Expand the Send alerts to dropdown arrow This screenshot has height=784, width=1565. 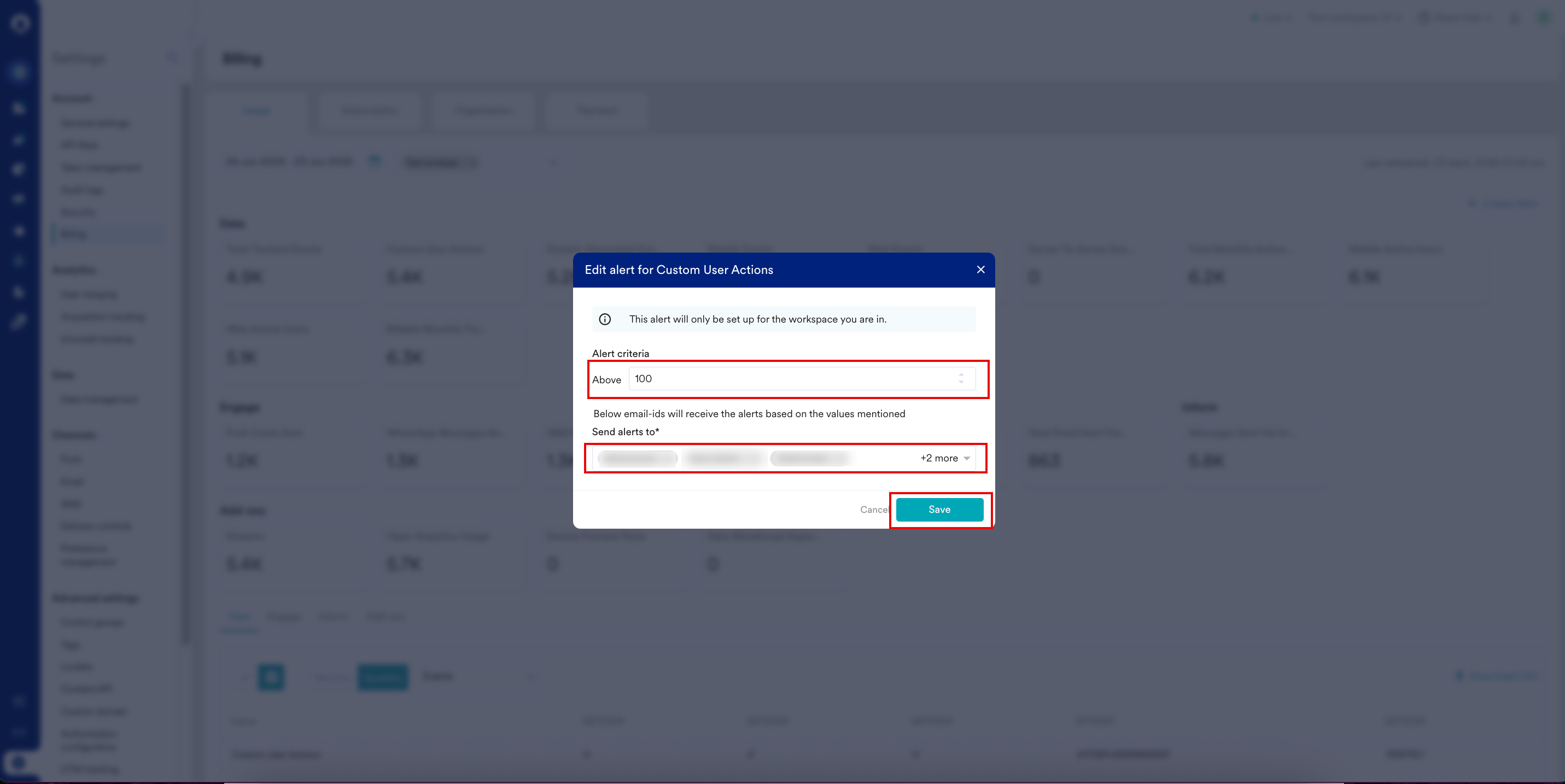[967, 459]
